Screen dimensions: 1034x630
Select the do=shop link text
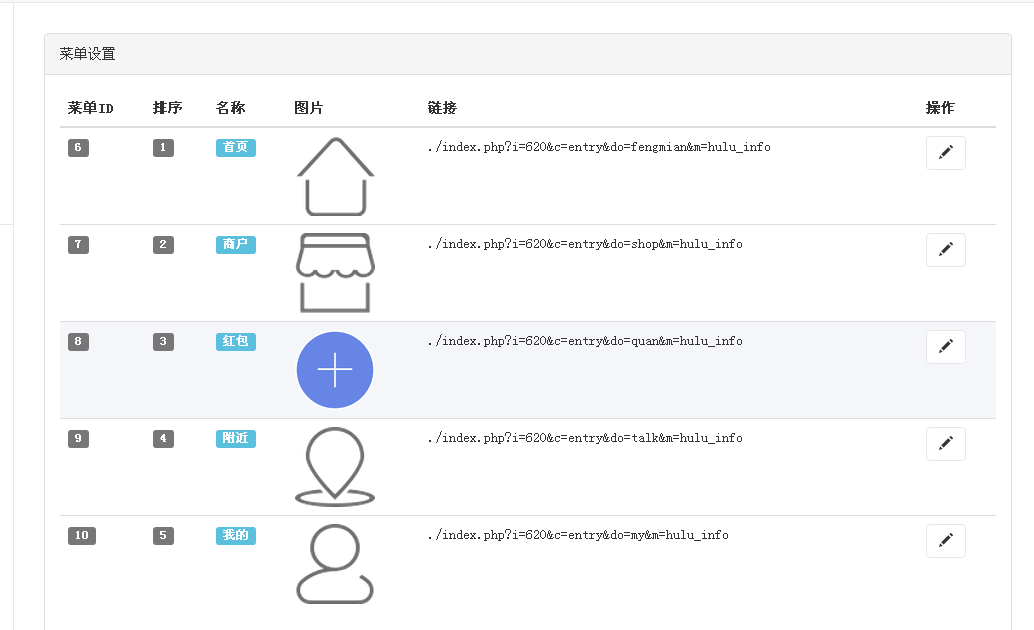pyautogui.click(x=585, y=244)
